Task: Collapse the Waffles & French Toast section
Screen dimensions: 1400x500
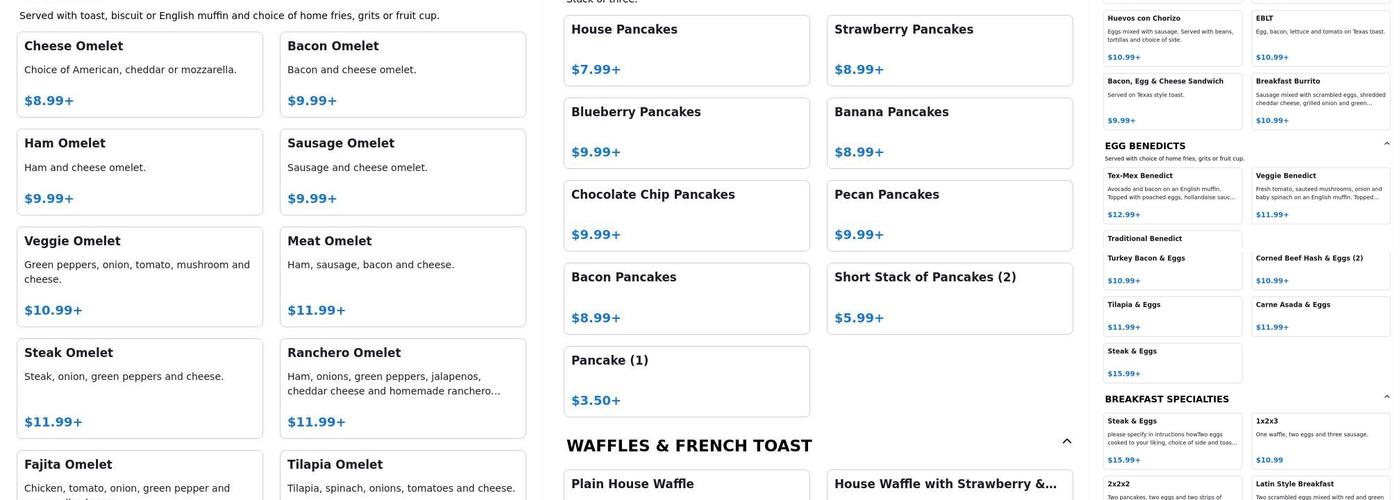Action: (1066, 442)
